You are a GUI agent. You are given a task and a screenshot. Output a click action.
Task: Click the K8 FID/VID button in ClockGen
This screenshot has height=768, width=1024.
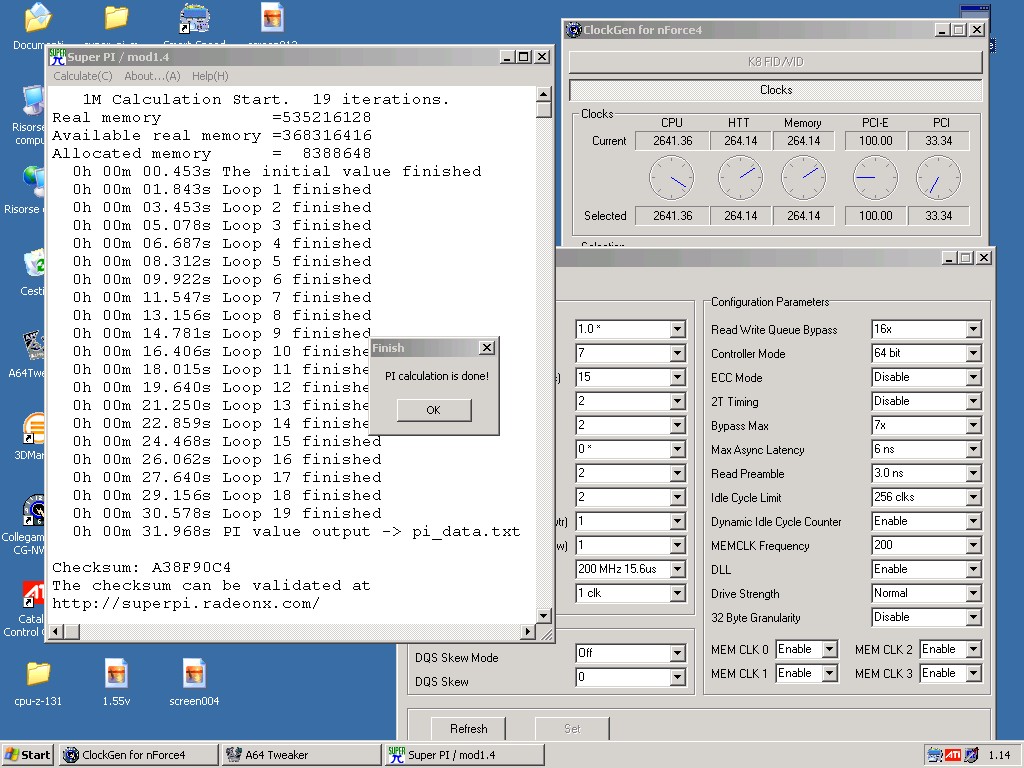click(x=775, y=62)
